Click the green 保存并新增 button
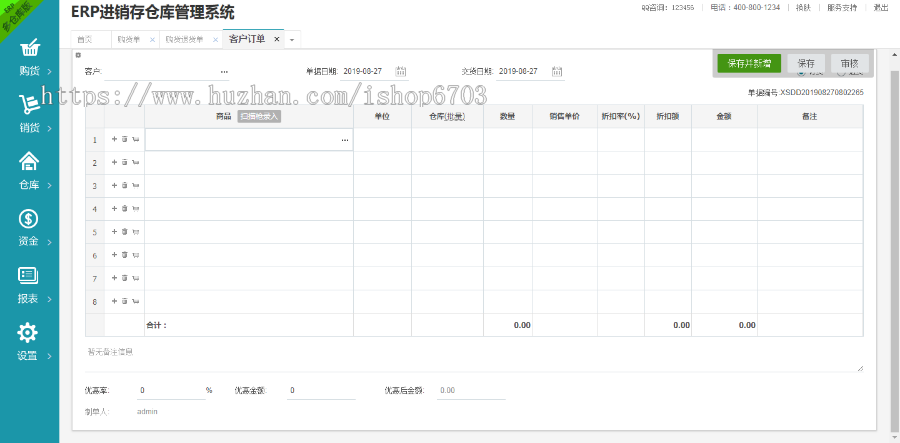 748,63
